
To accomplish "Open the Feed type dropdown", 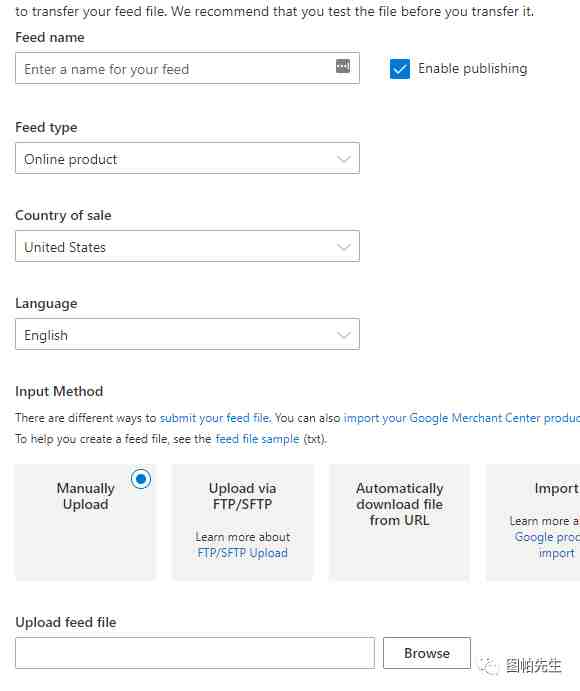I will [187, 158].
